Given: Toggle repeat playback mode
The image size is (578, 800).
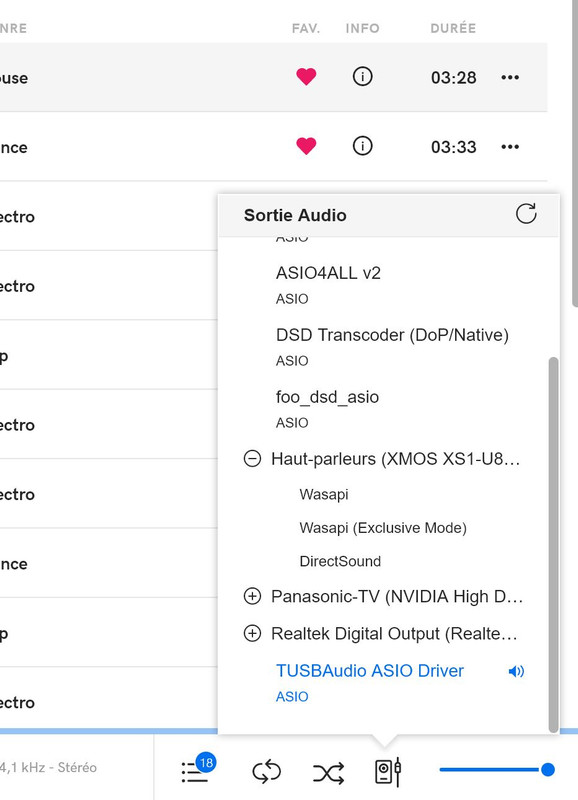Looking at the screenshot, I should pos(266,771).
